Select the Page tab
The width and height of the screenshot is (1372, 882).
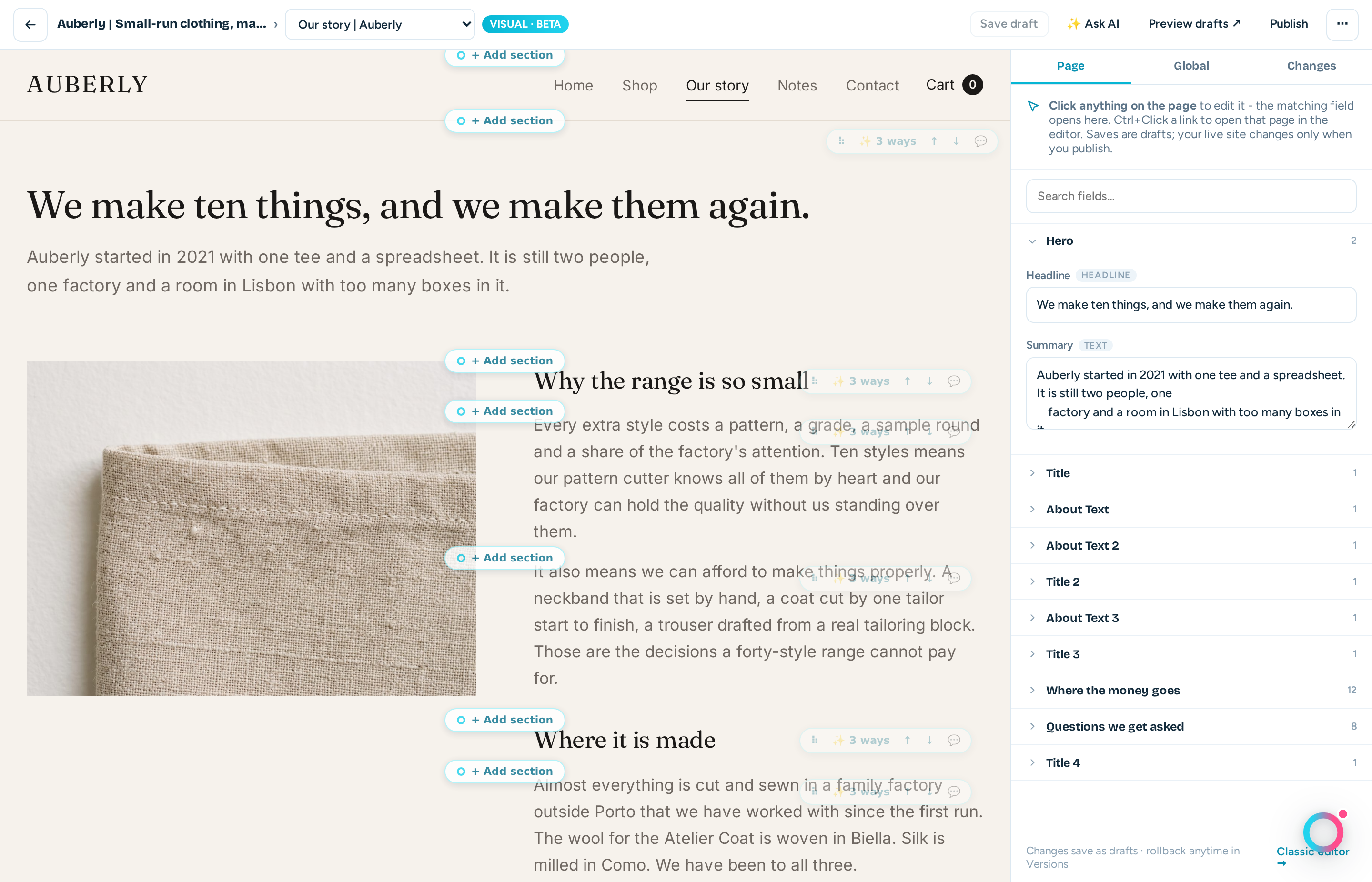click(1070, 66)
